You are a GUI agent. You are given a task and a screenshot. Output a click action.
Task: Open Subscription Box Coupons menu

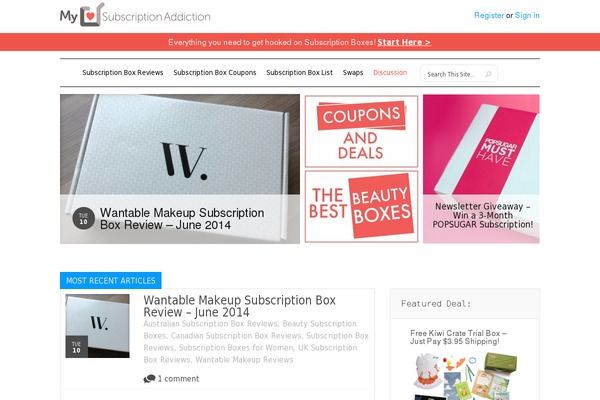215,73
